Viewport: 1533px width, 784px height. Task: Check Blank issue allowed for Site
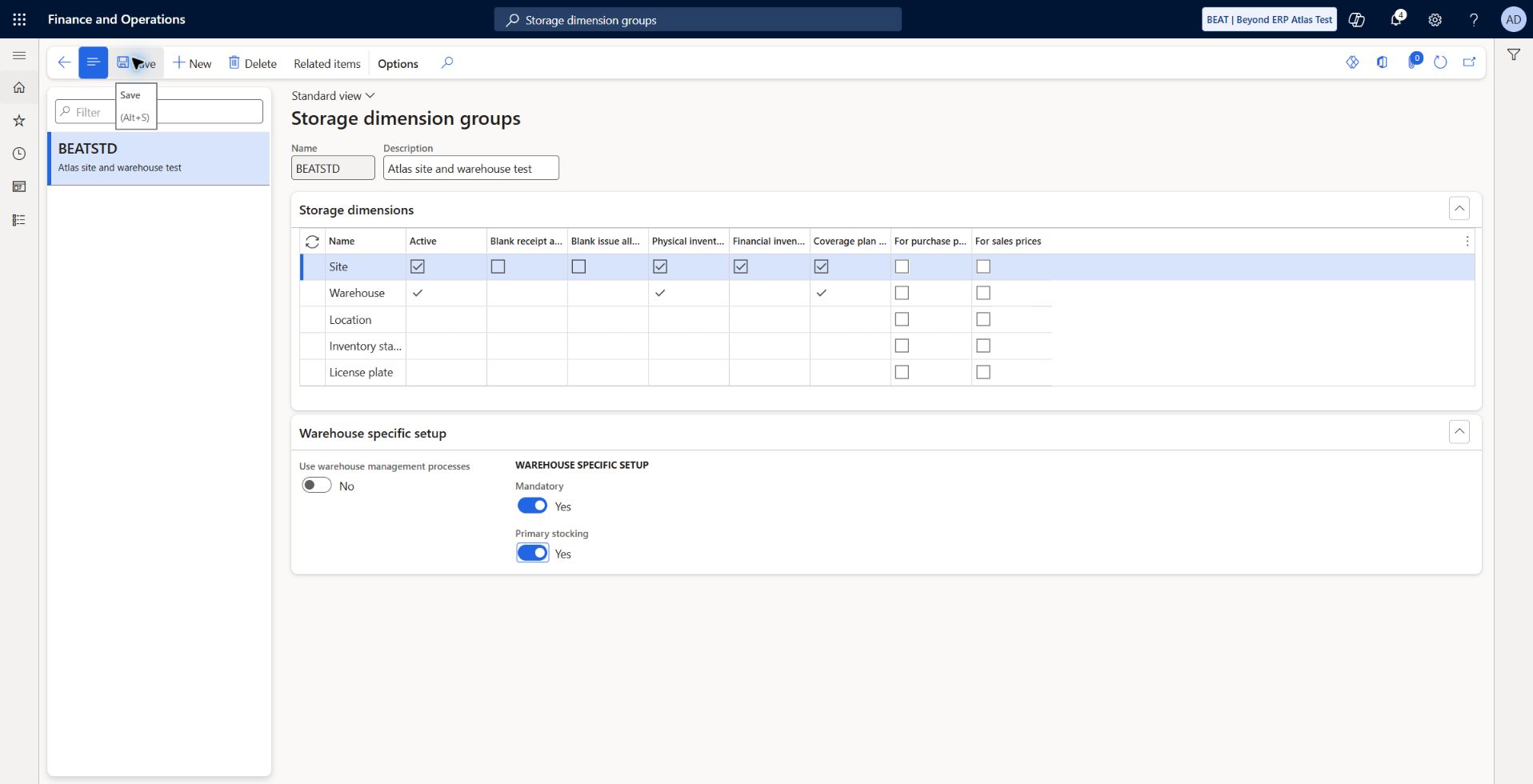pos(578,266)
